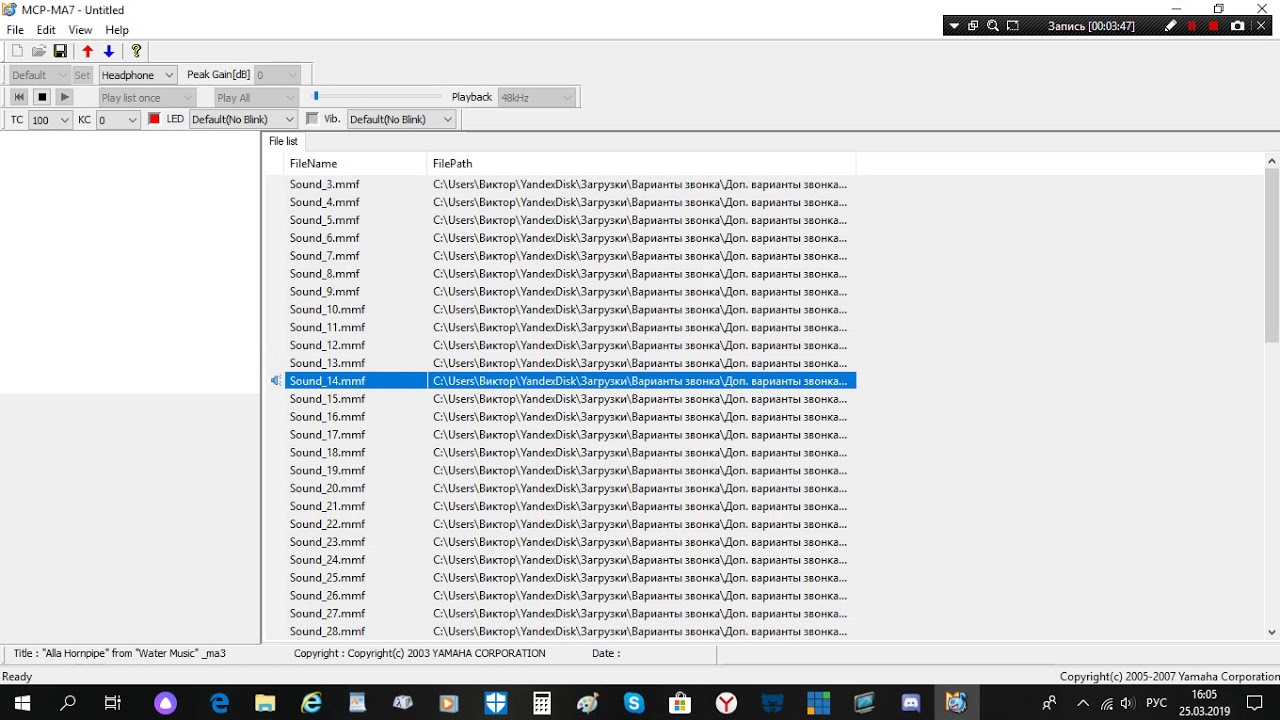Screen dimensions: 1280x720
Task: Click the Set button
Action: (82, 75)
